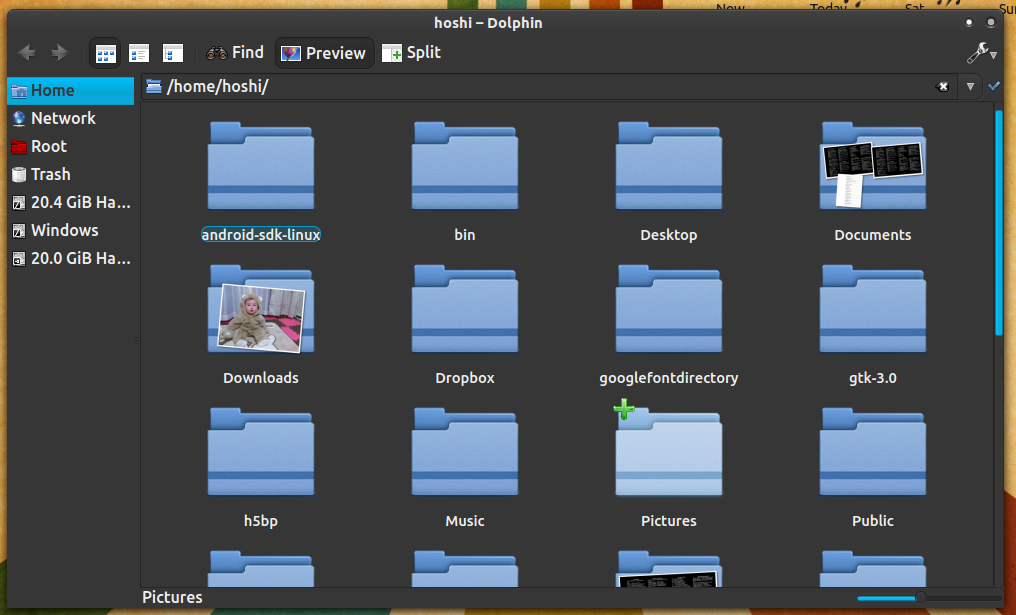Viewport: 1016px width, 615px height.
Task: Expand the wrench menu dropdown arrow
Action: click(x=992, y=57)
